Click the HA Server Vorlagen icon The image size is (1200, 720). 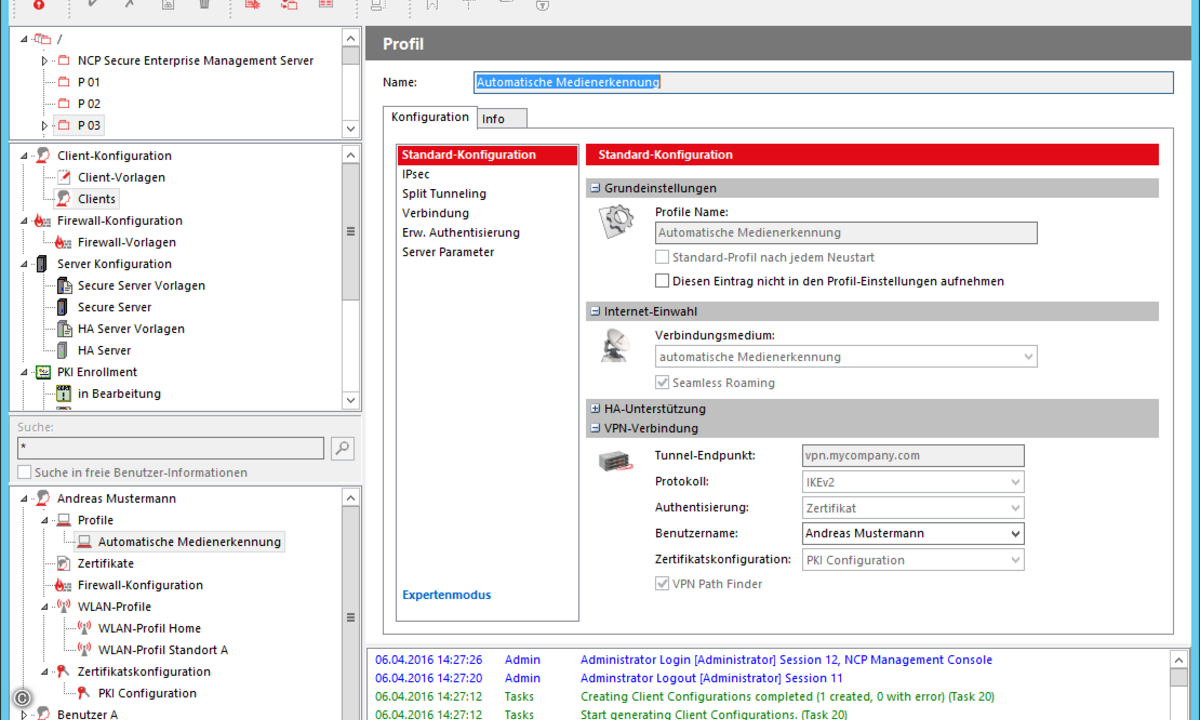click(x=63, y=329)
